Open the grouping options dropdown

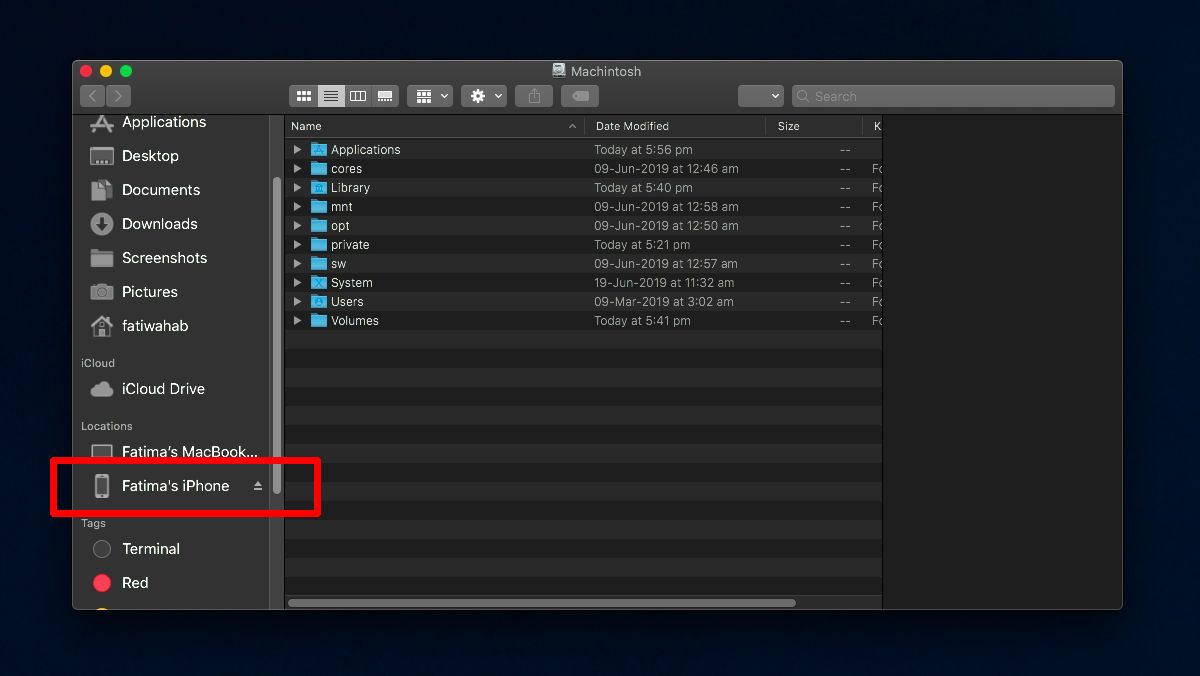tap(430, 96)
